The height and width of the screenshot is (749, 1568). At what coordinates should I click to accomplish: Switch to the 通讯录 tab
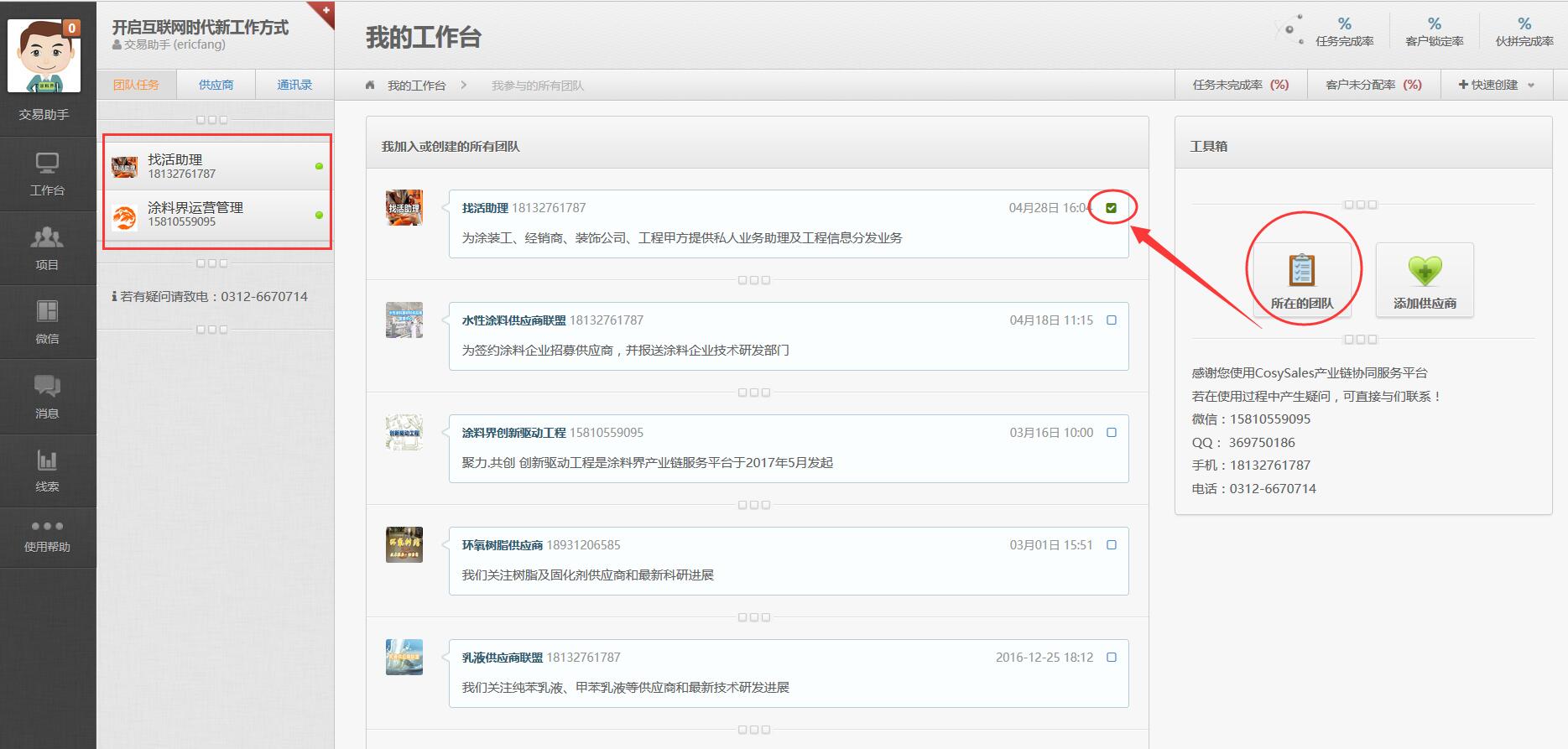coord(294,85)
